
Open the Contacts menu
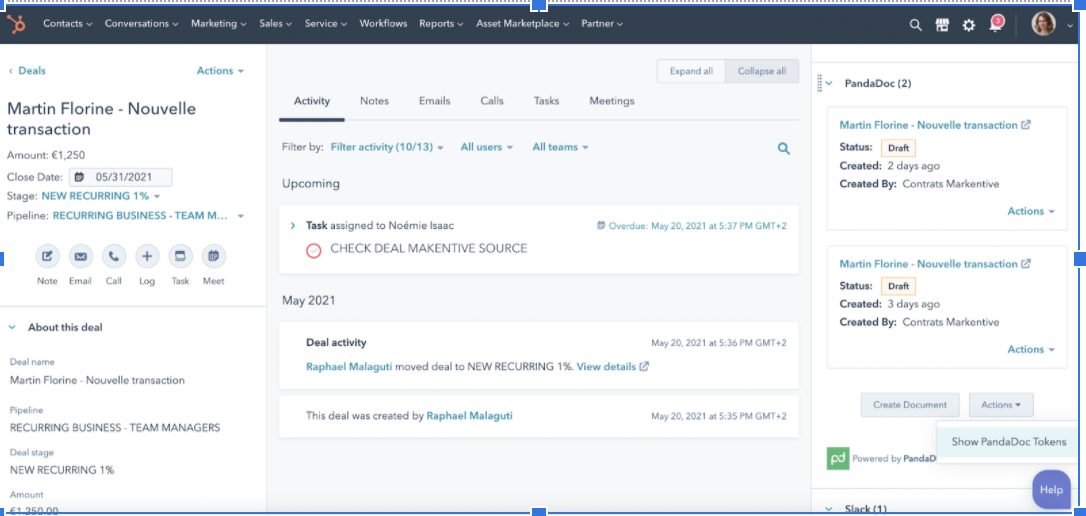67,24
